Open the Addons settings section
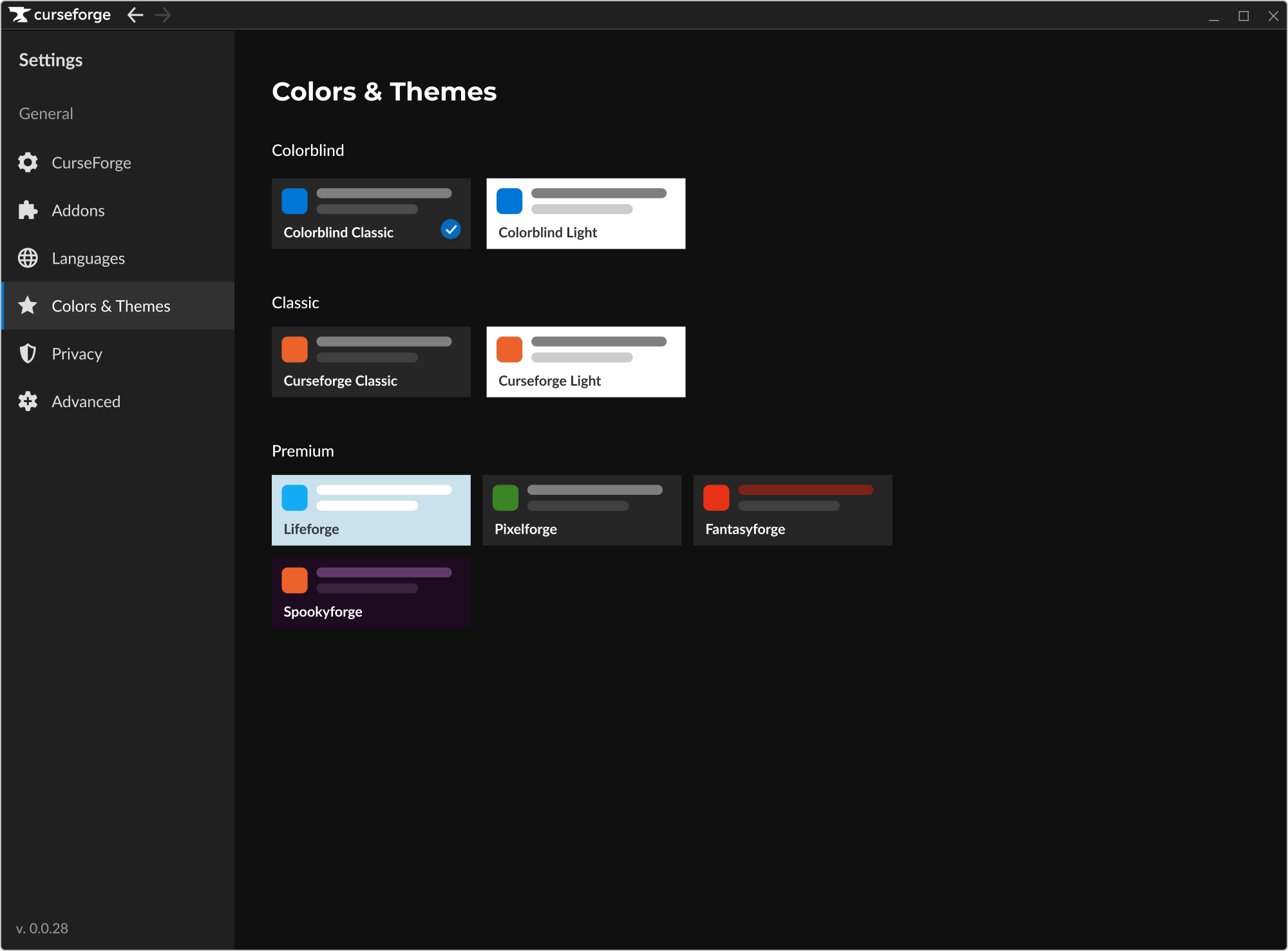 point(78,210)
